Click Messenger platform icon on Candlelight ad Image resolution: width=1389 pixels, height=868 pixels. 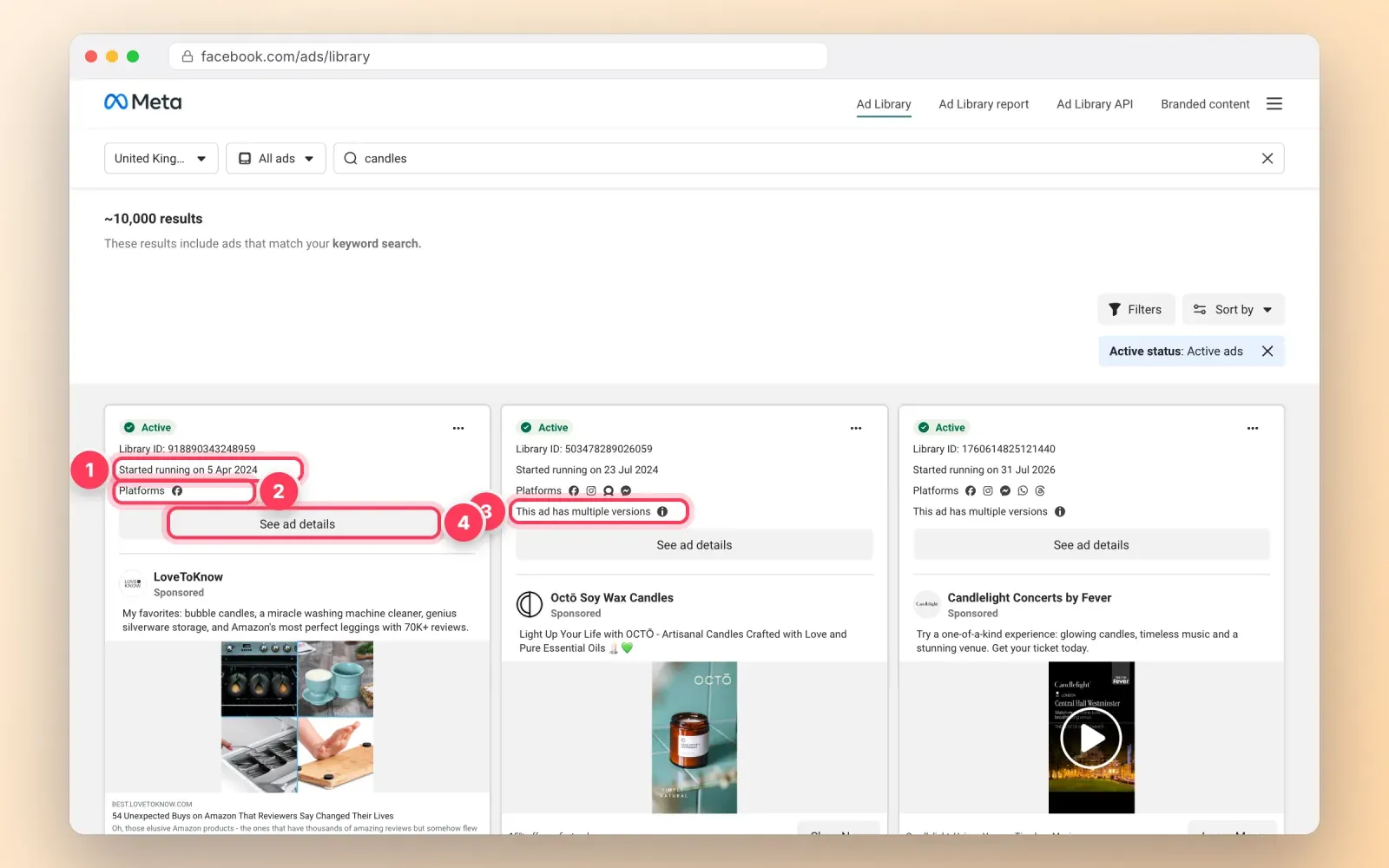click(x=1005, y=490)
